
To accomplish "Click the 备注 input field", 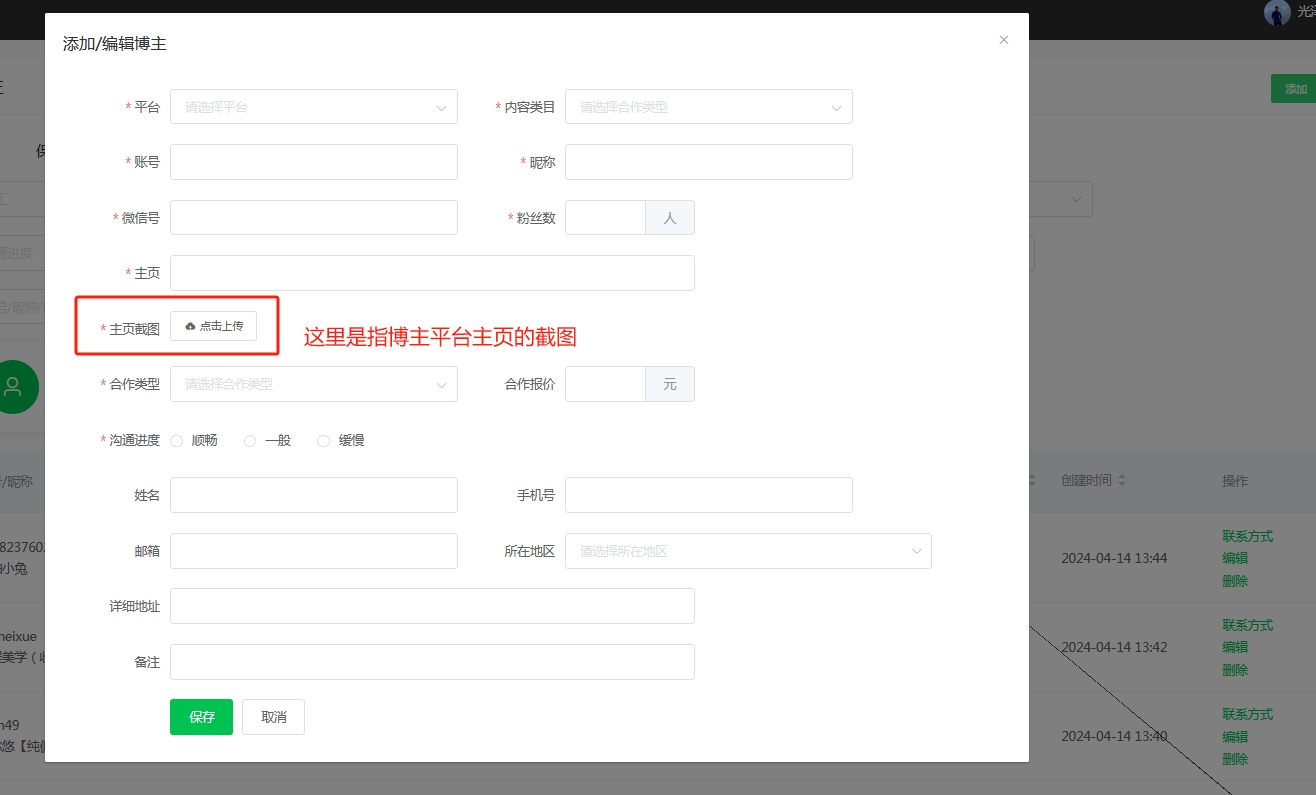I will click(x=432, y=662).
